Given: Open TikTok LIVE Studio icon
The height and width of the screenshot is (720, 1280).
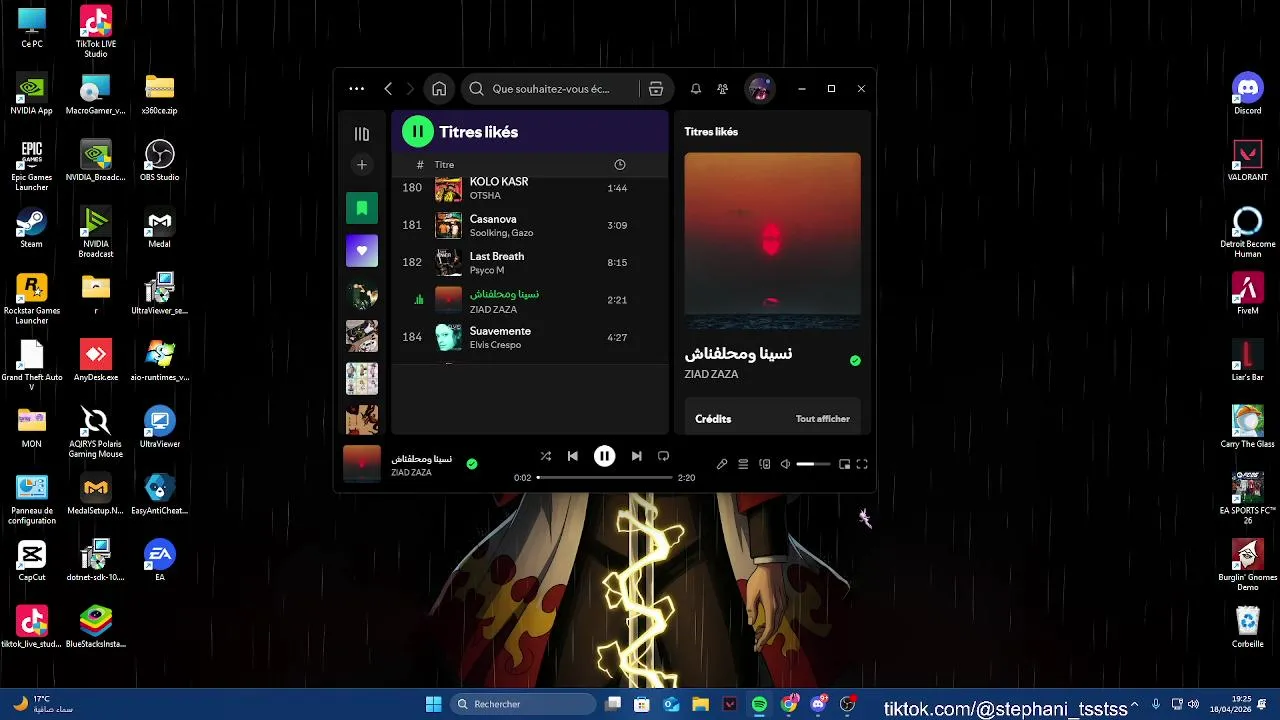Looking at the screenshot, I should pyautogui.click(x=95, y=32).
